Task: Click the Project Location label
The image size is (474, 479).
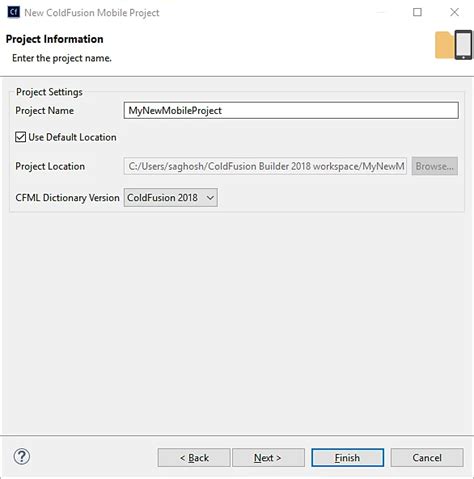Action: 50,166
